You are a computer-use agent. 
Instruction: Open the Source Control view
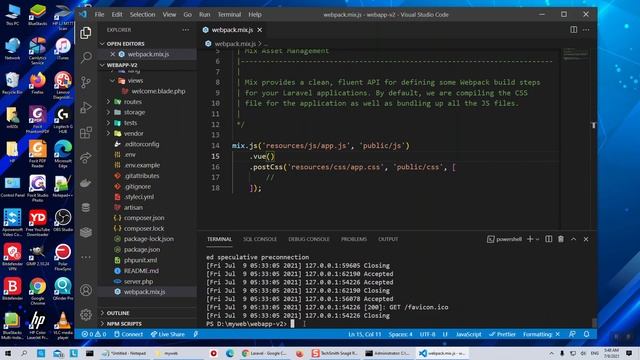tap(86, 82)
